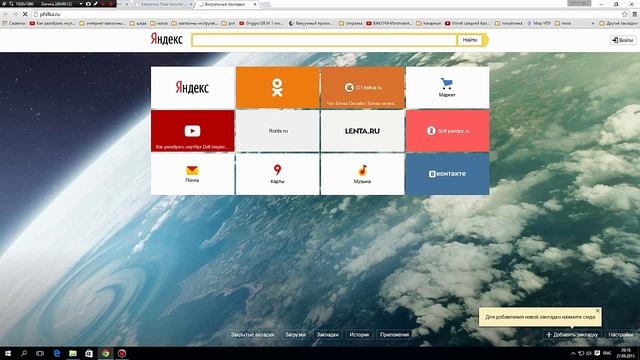Focus the Yandex search input field
The image size is (640, 360).
[324, 40]
